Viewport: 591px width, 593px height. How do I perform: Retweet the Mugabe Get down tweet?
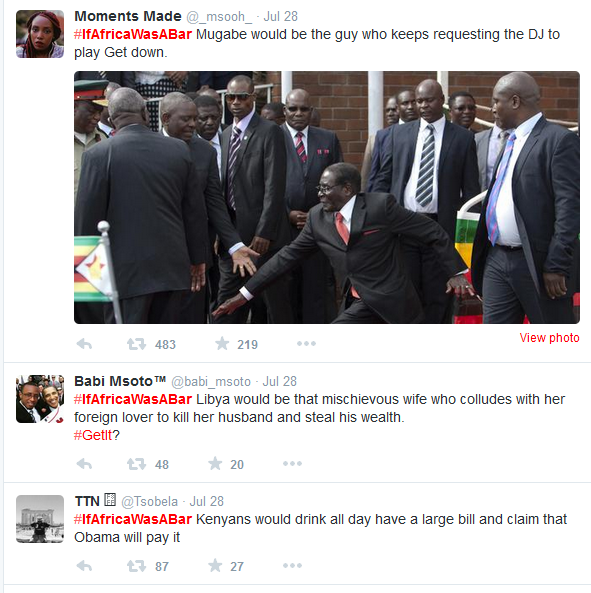click(x=136, y=344)
